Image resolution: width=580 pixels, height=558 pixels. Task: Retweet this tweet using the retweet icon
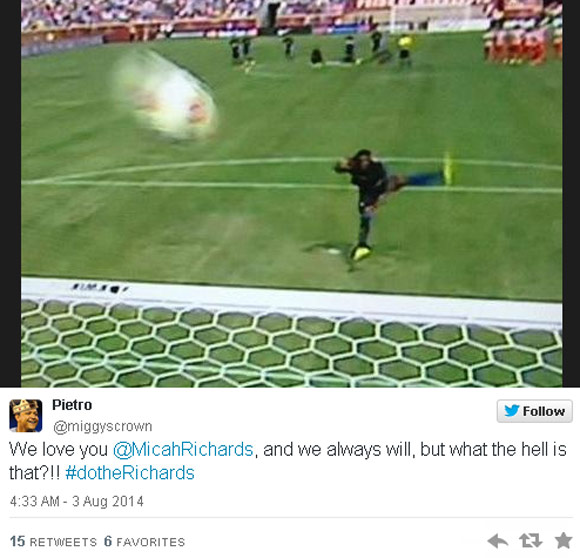pyautogui.click(x=530, y=541)
